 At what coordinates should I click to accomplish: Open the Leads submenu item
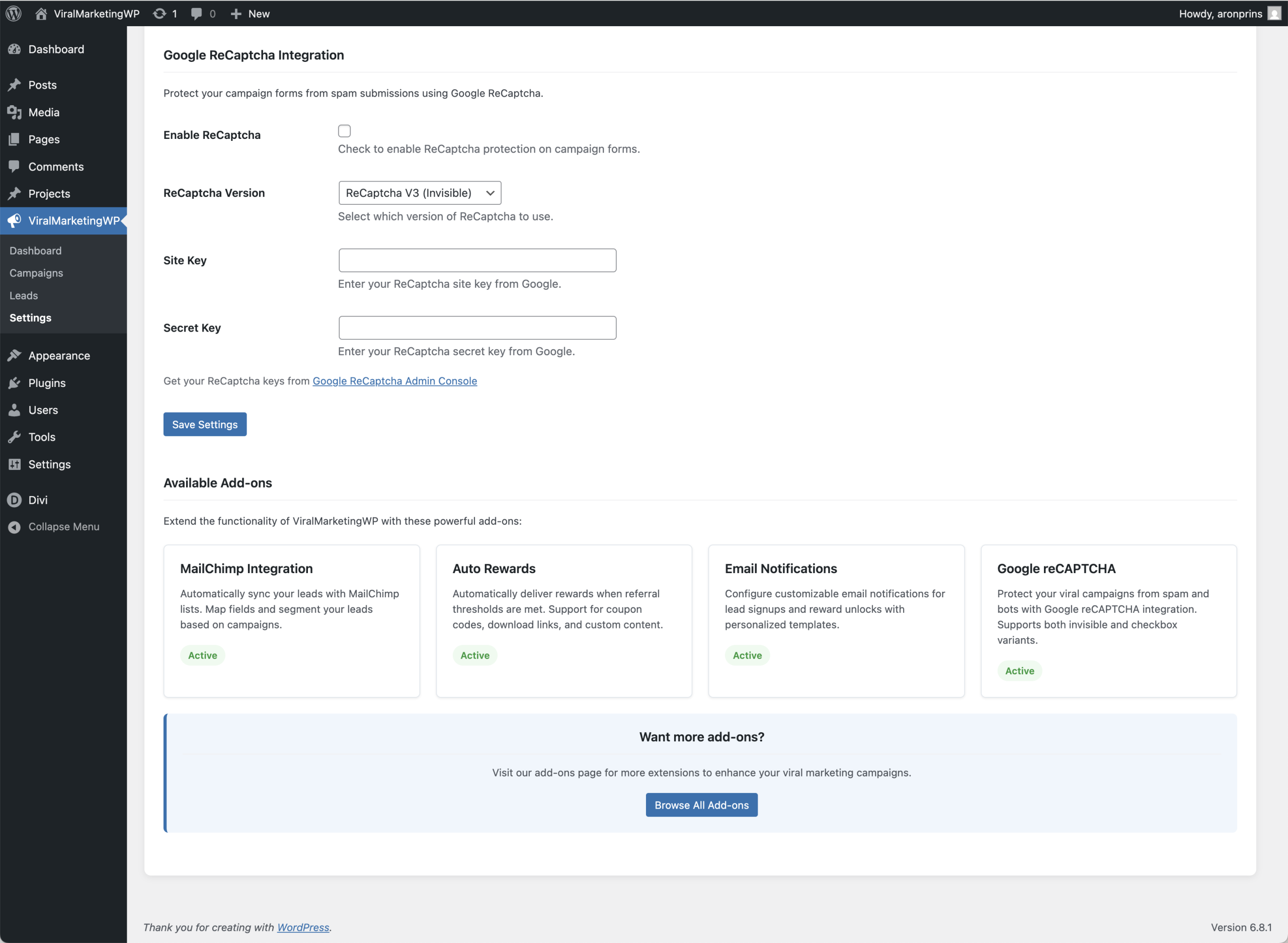[24, 296]
